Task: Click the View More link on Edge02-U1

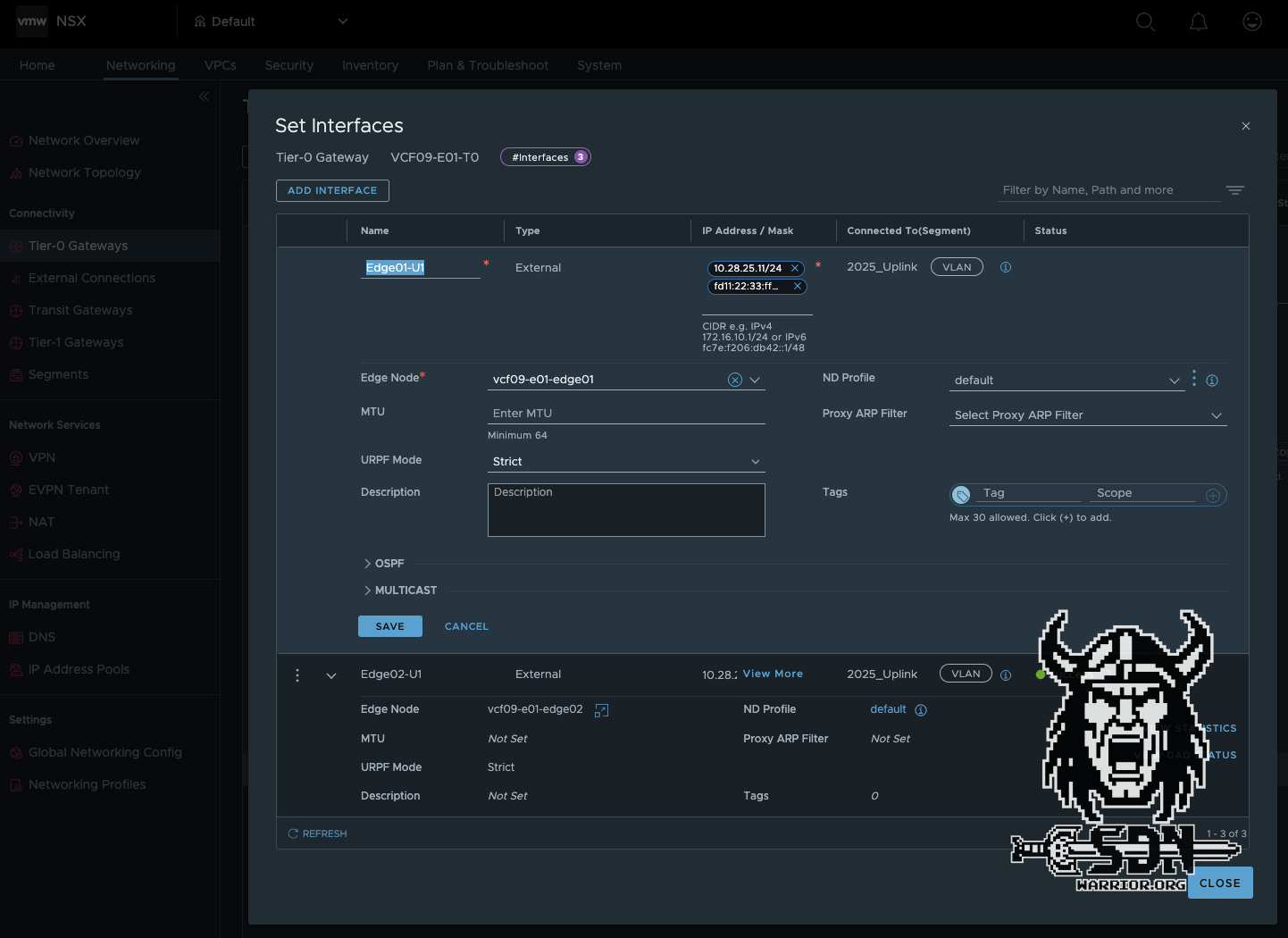Action: coord(772,674)
